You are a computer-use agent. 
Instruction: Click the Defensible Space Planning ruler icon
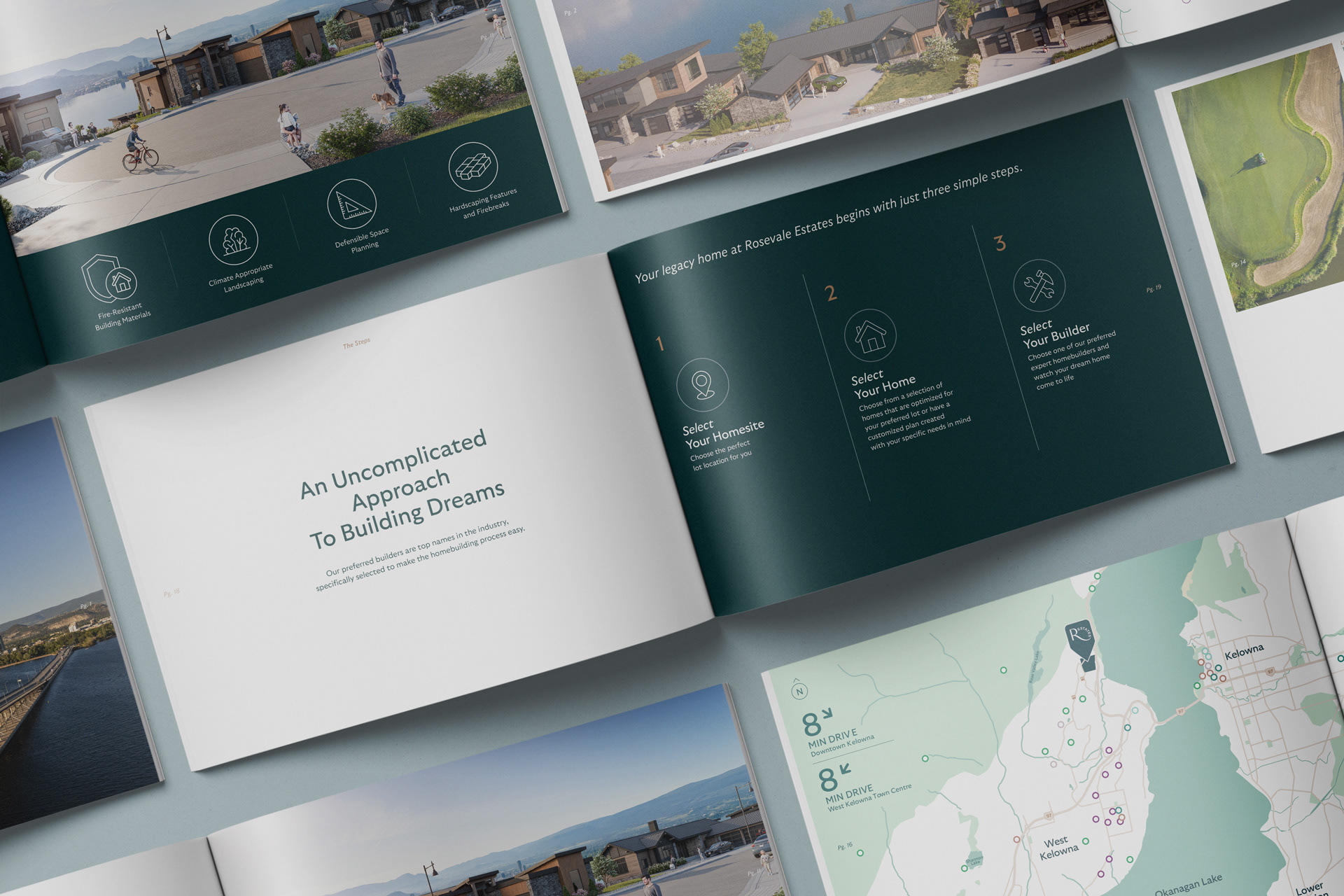[x=351, y=204]
